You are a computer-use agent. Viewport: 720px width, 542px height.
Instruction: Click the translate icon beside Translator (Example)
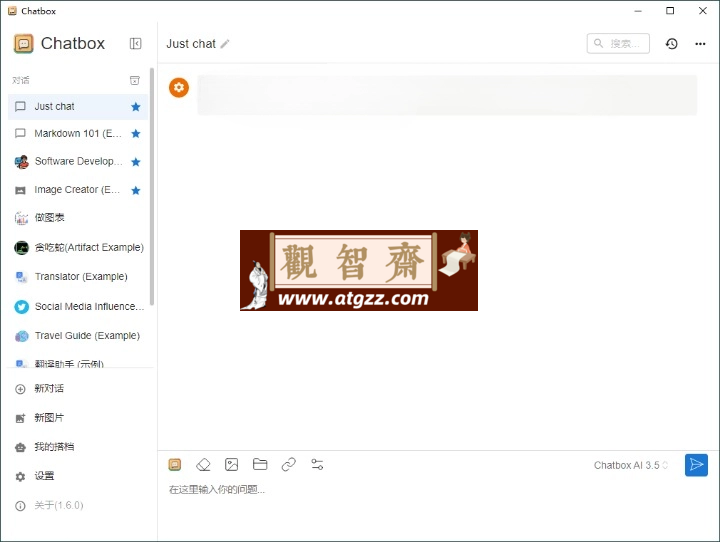tap(21, 277)
